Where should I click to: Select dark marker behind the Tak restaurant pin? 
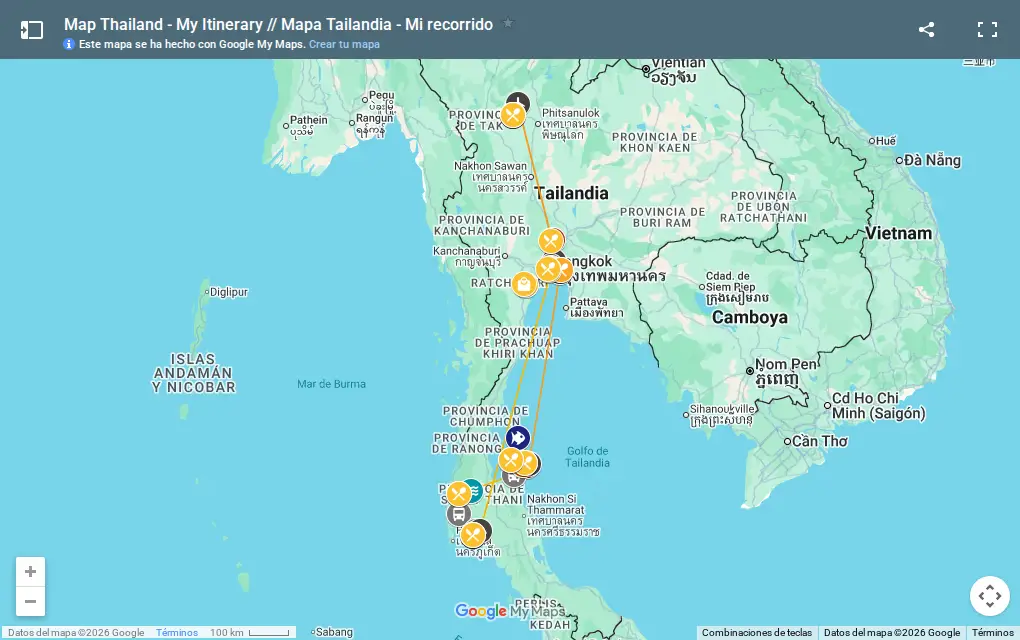pyautogui.click(x=520, y=100)
